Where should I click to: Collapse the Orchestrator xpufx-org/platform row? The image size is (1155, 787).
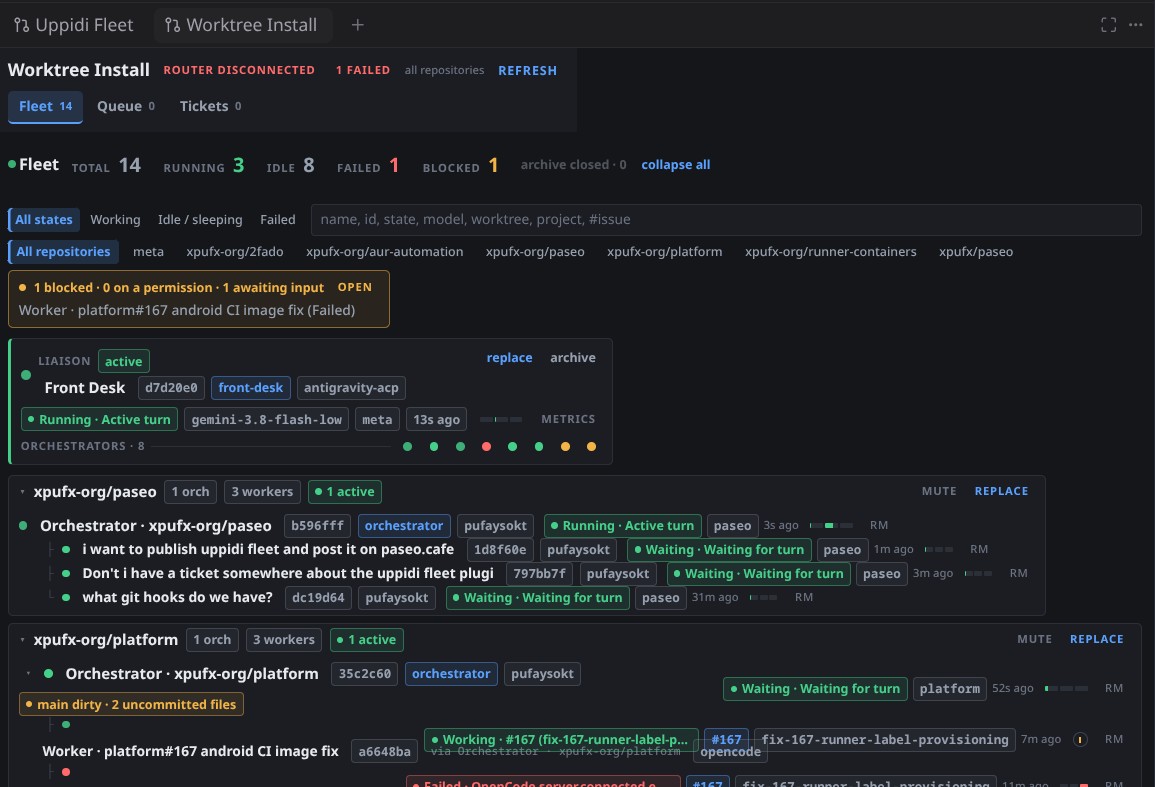click(x=28, y=674)
